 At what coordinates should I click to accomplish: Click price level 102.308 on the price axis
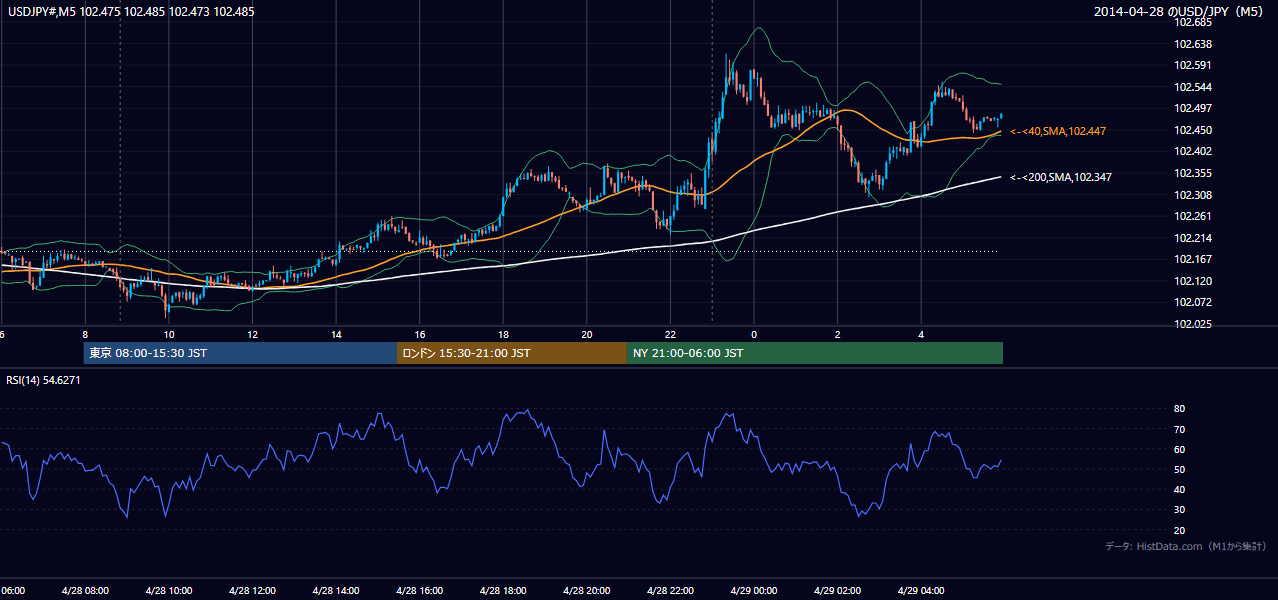(x=1192, y=195)
